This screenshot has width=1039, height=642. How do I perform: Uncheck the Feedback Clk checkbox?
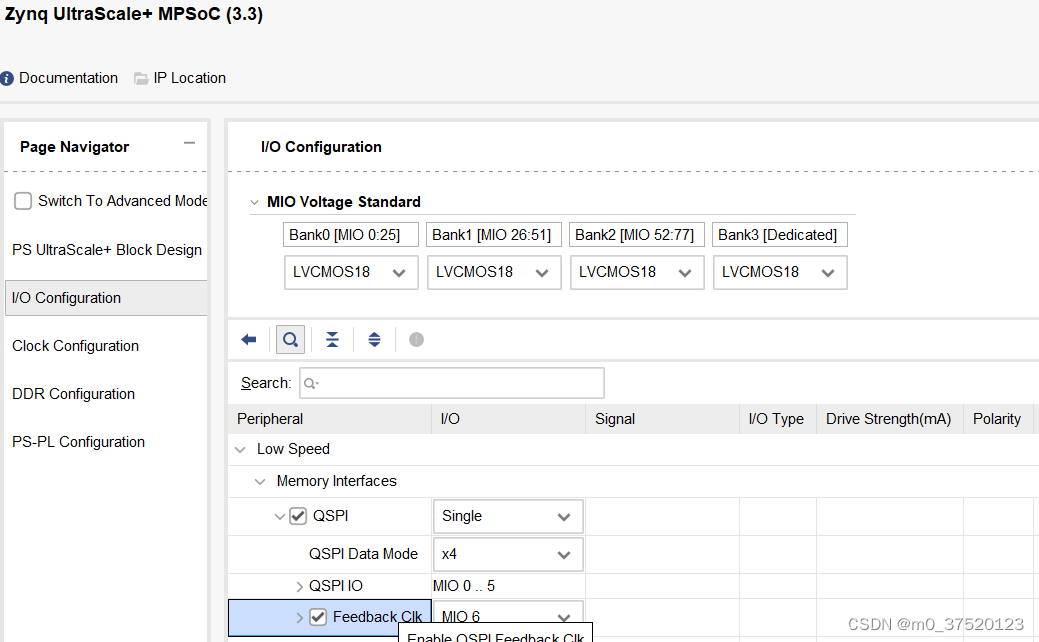[x=318, y=617]
